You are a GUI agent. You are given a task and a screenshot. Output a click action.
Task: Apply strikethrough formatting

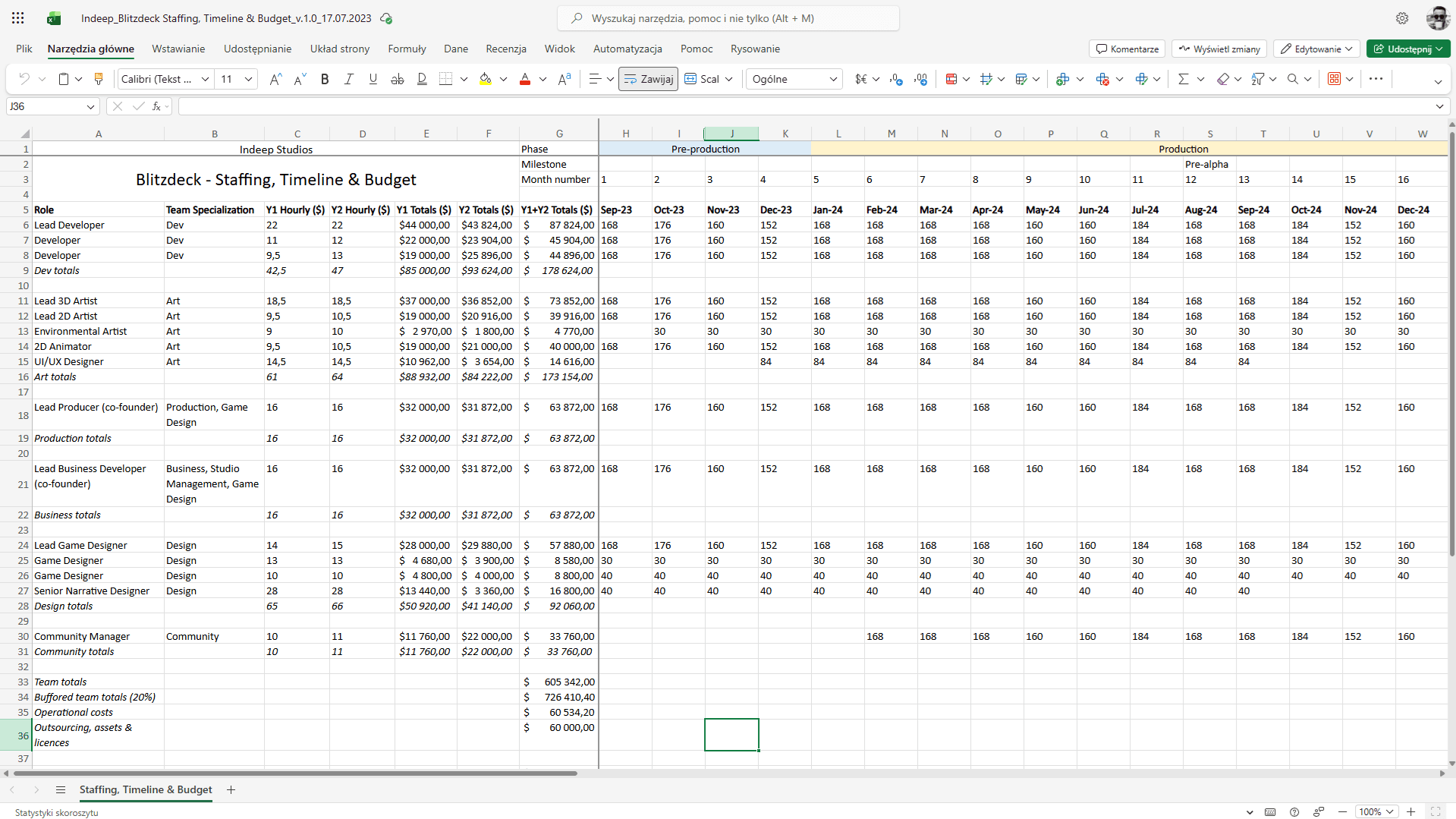click(x=397, y=79)
